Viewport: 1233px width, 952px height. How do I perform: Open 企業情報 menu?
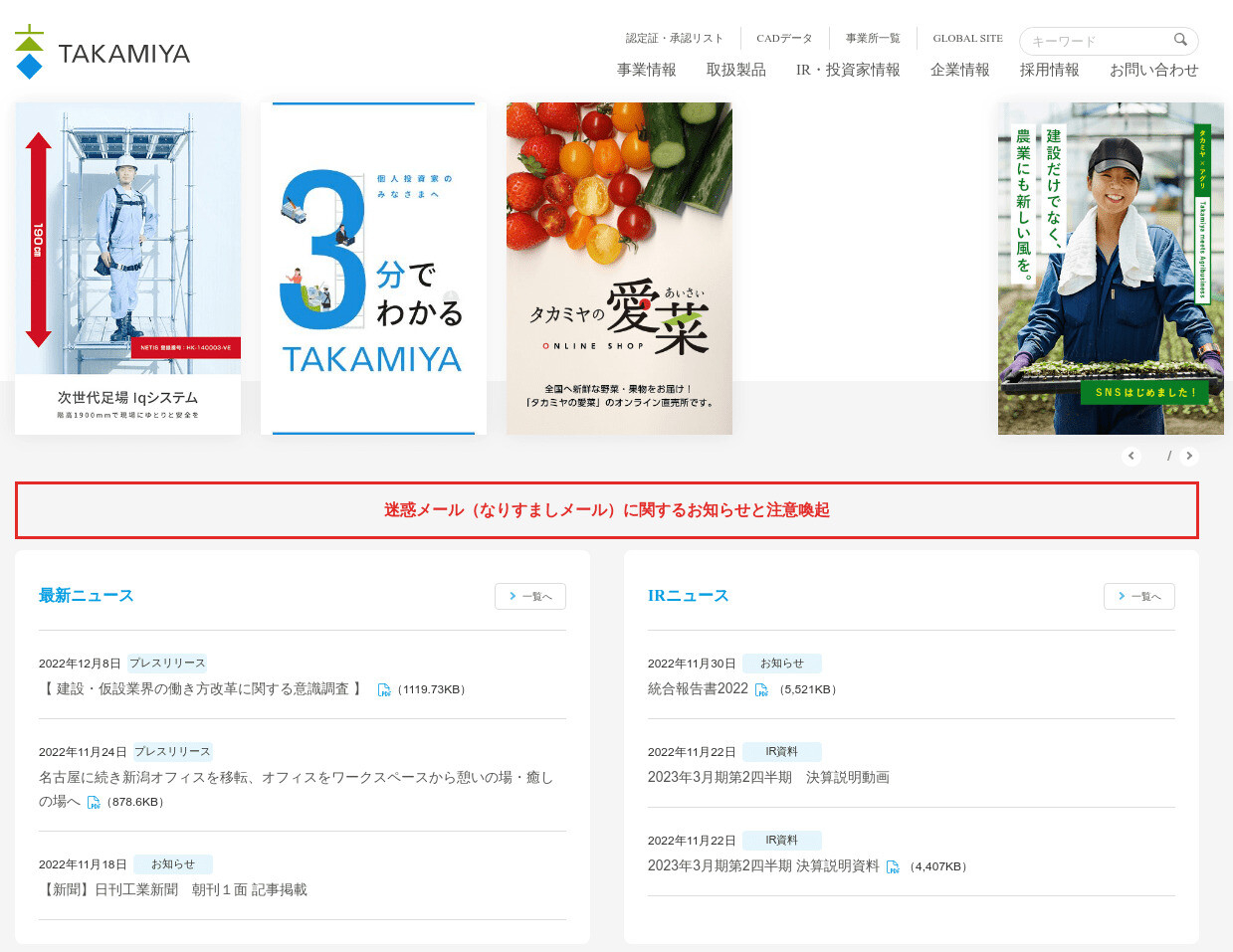960,70
